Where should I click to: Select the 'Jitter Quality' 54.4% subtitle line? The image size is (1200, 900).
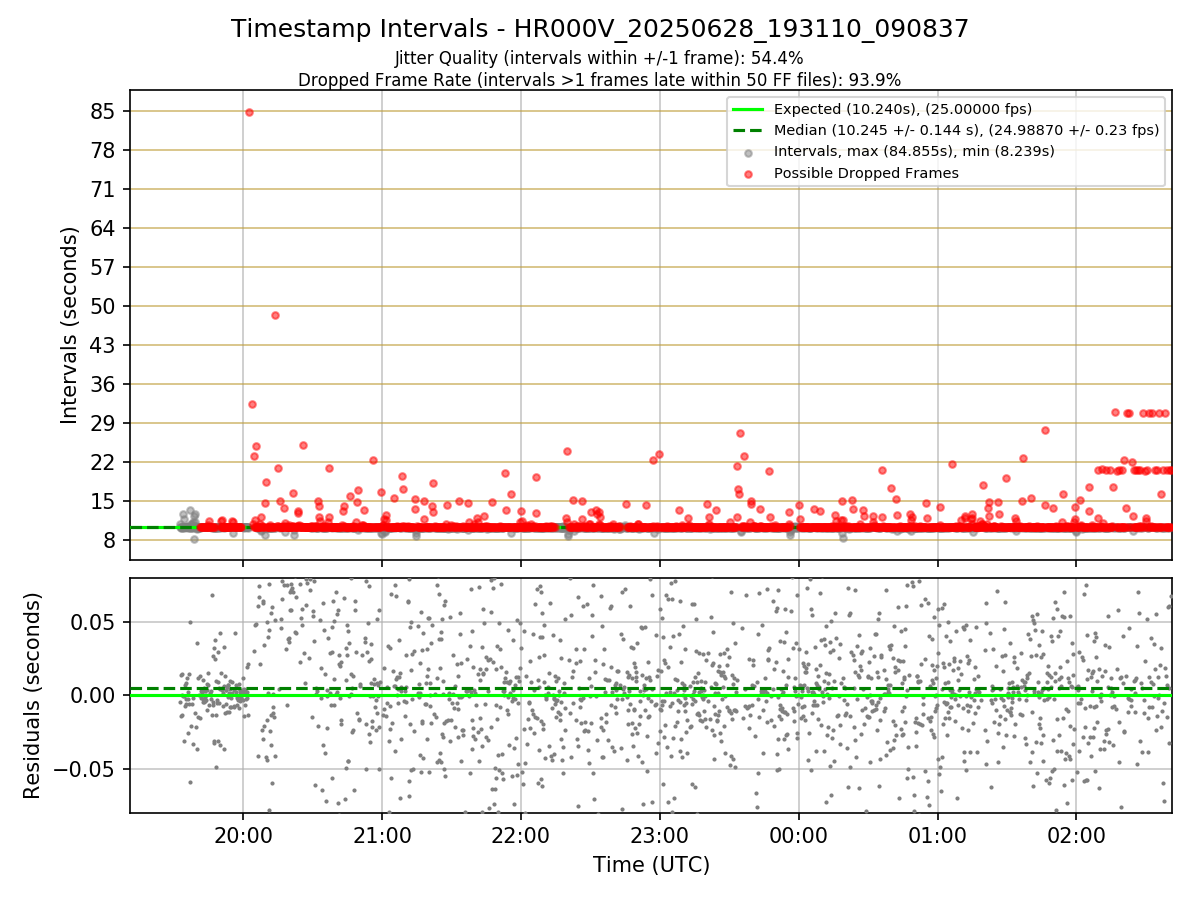(599, 58)
